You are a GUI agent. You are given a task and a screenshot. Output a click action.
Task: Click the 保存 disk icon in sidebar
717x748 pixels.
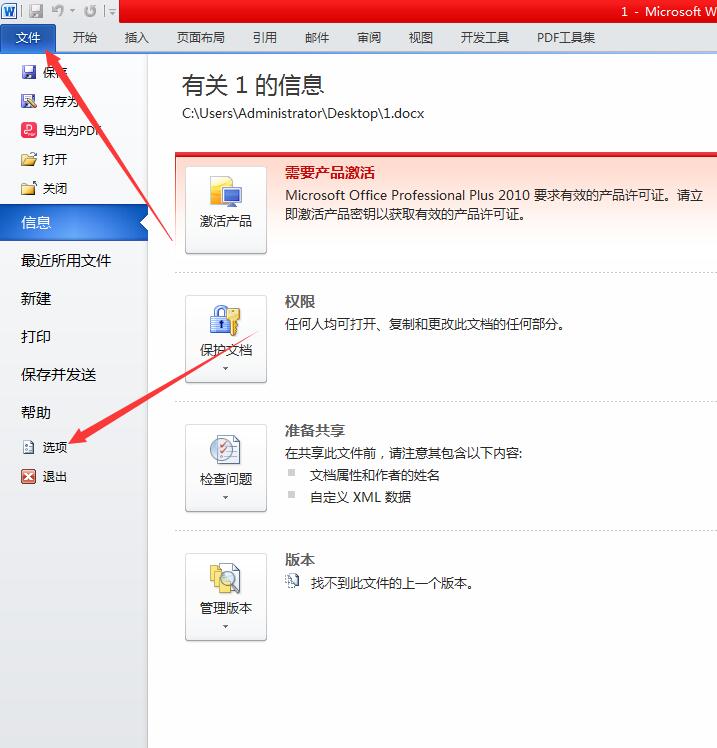(29, 73)
